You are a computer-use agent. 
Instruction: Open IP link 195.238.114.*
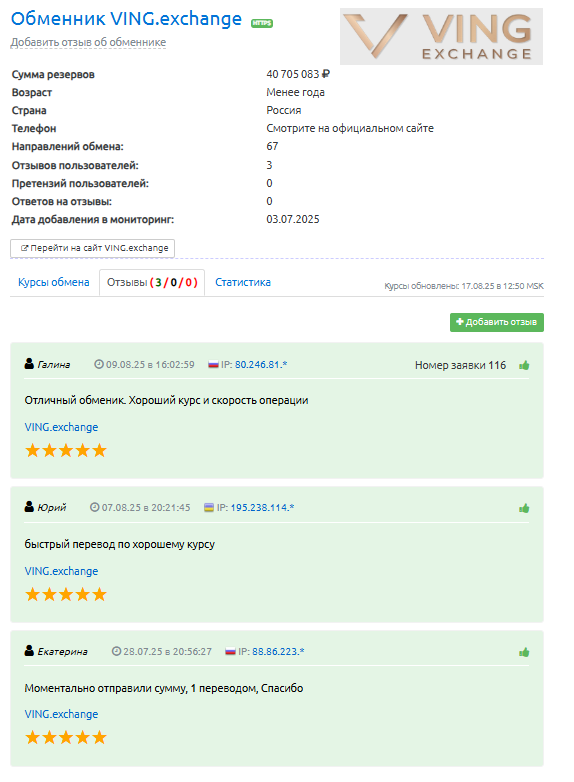tap(262, 508)
